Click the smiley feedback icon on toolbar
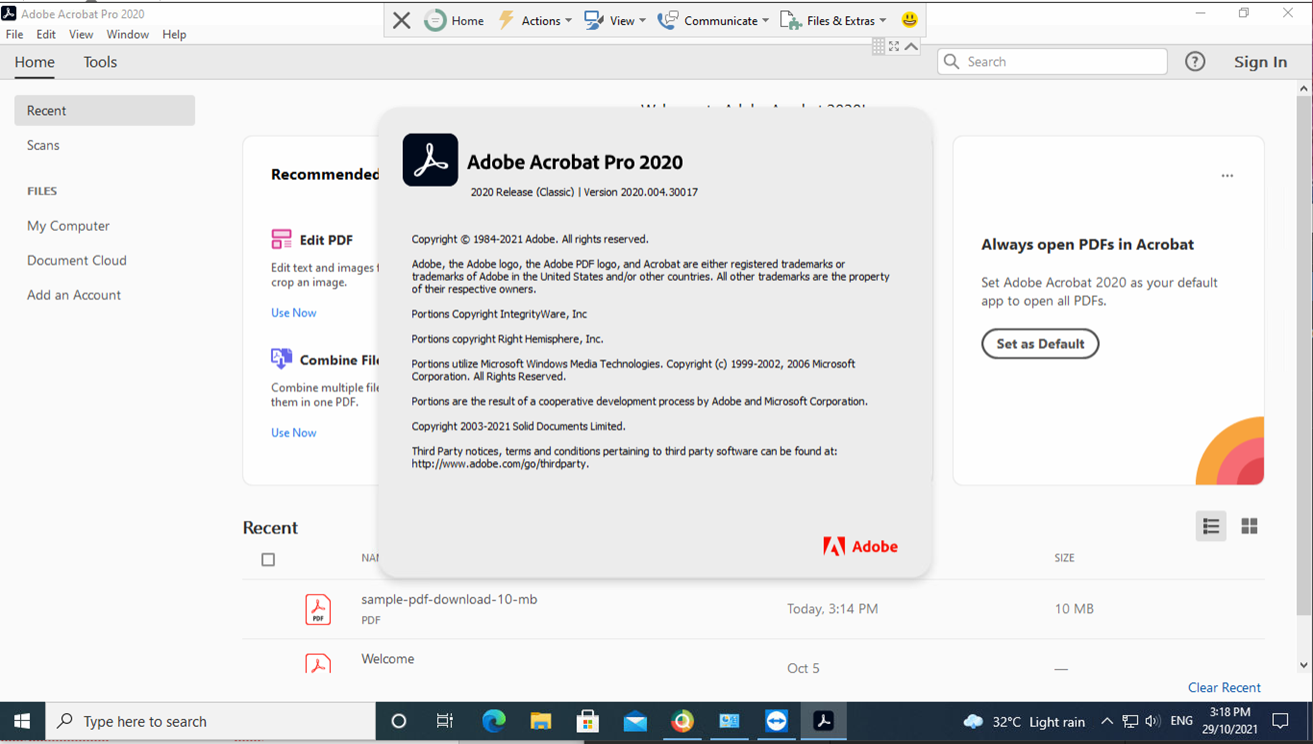The height and width of the screenshot is (744, 1313). click(909, 19)
